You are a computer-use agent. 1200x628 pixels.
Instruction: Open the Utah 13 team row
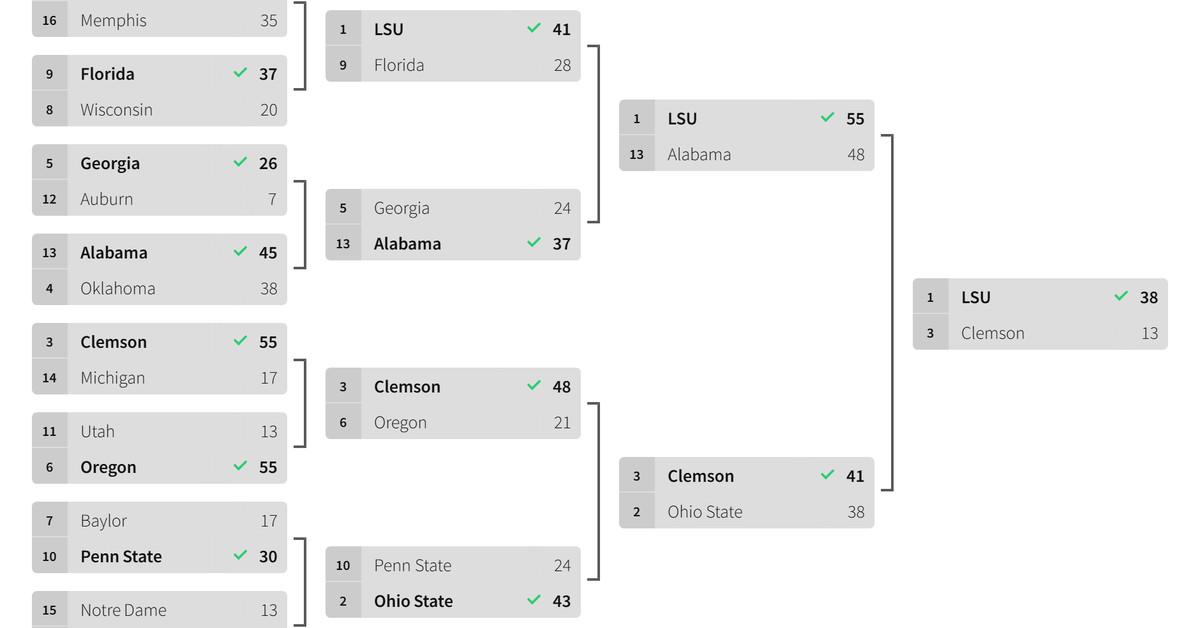pos(159,431)
